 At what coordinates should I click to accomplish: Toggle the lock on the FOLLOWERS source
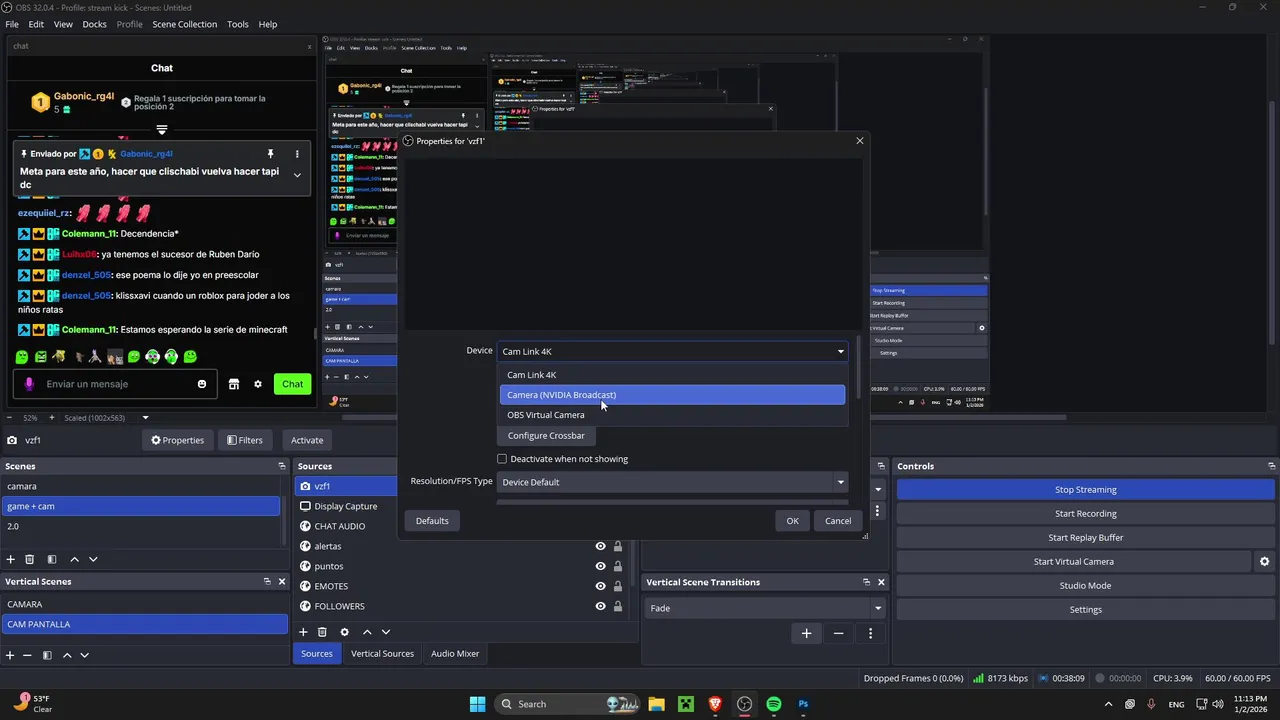(618, 606)
